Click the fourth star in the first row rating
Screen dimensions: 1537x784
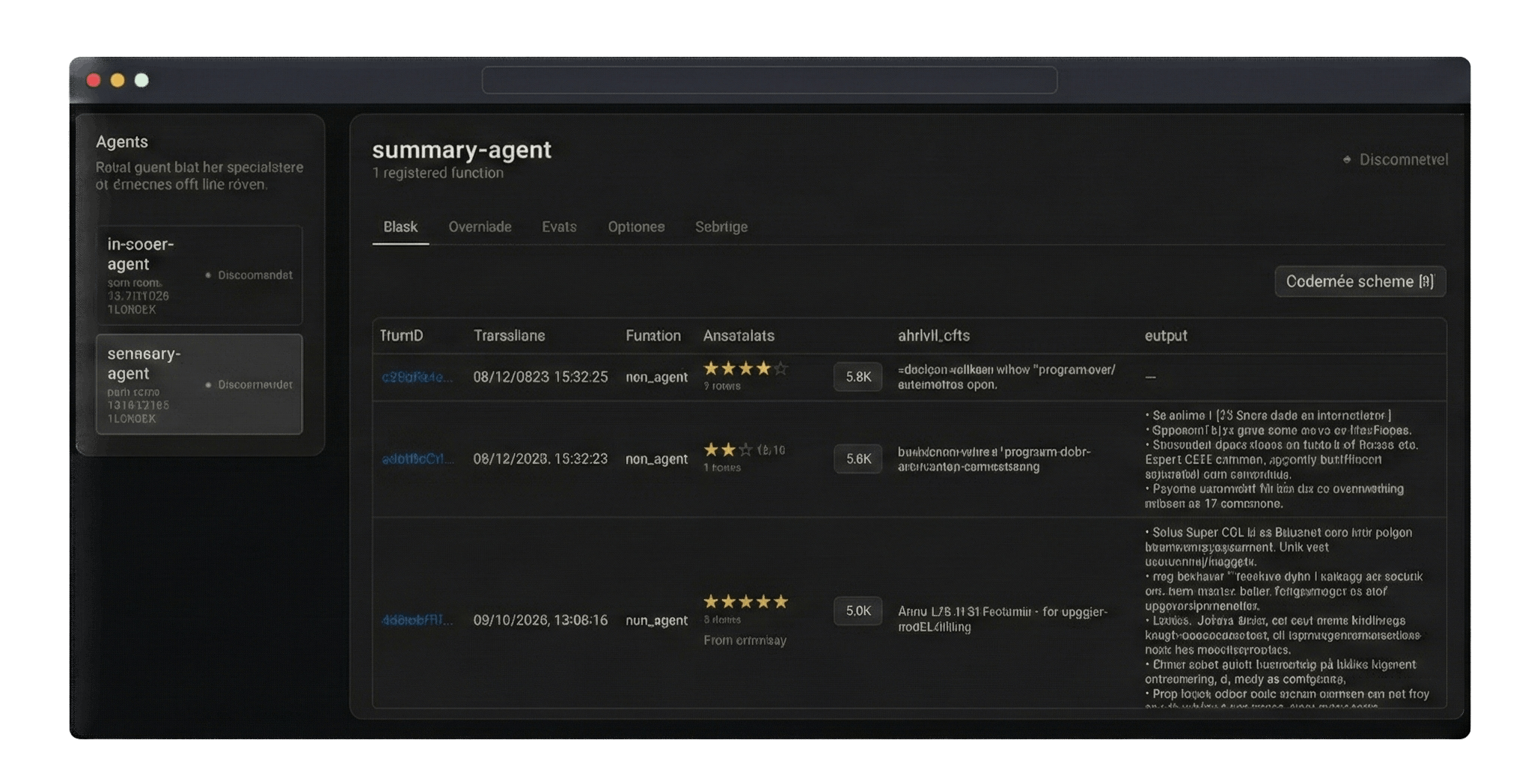click(763, 368)
